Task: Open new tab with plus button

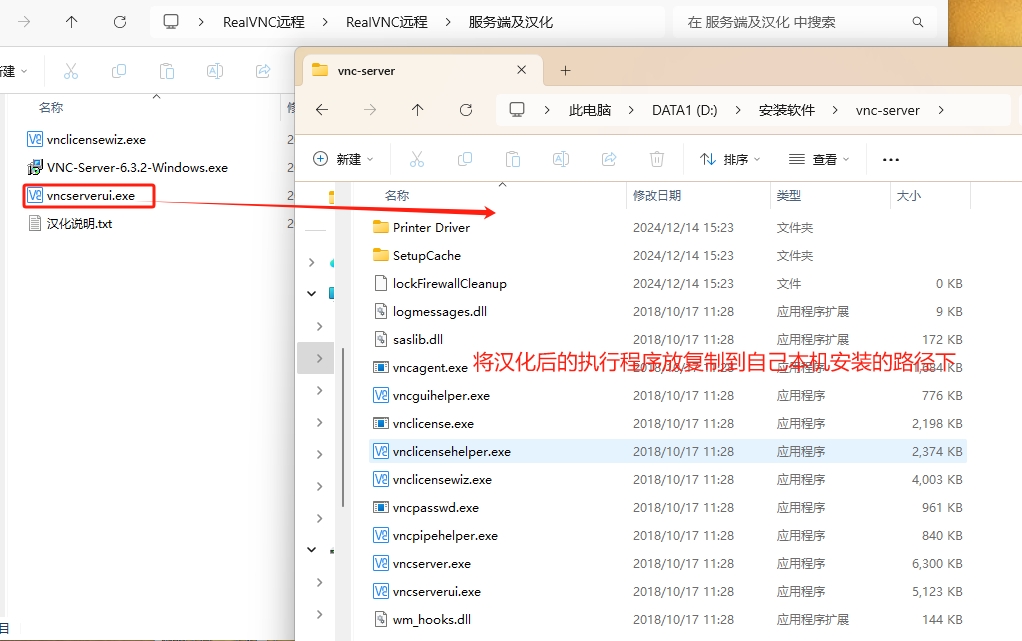Action: pos(566,70)
